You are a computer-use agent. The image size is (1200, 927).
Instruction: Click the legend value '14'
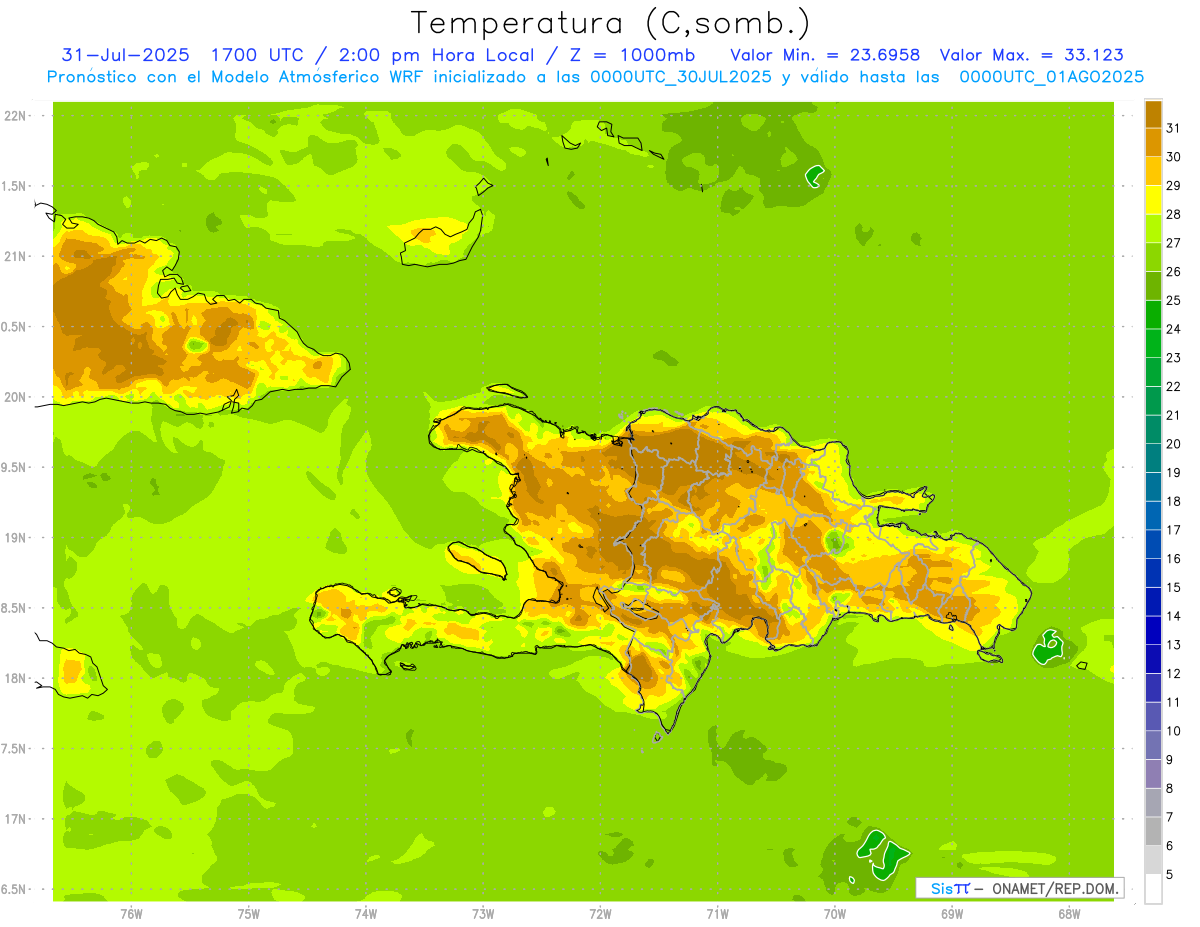(x=1174, y=616)
